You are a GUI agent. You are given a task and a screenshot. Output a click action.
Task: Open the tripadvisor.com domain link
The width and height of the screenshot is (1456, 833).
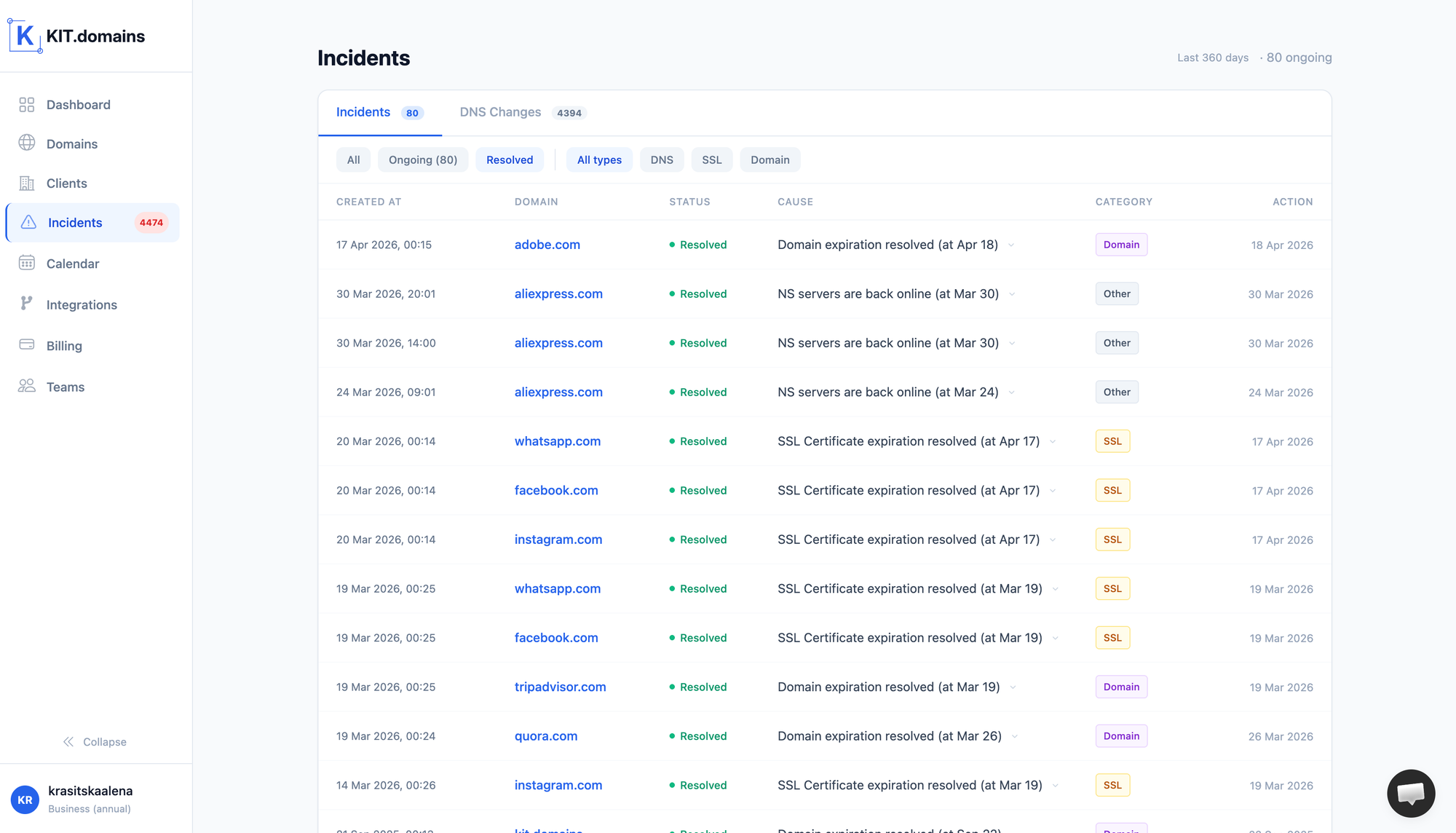click(561, 687)
